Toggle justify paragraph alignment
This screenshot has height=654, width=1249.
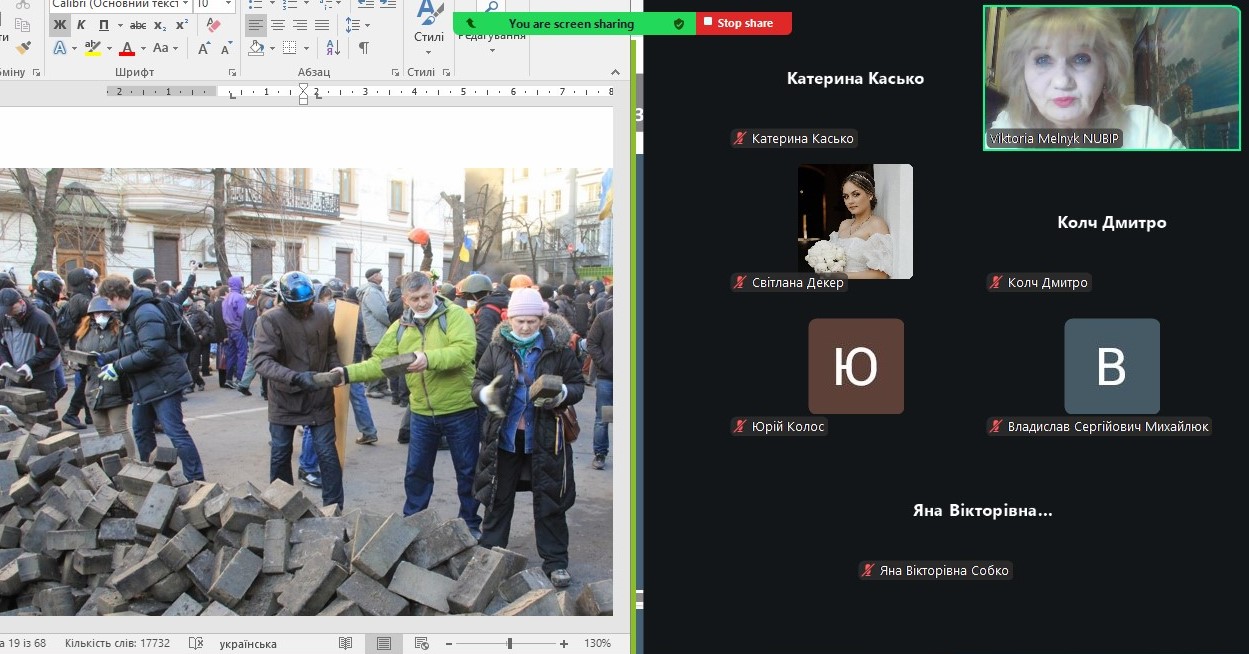point(322,25)
